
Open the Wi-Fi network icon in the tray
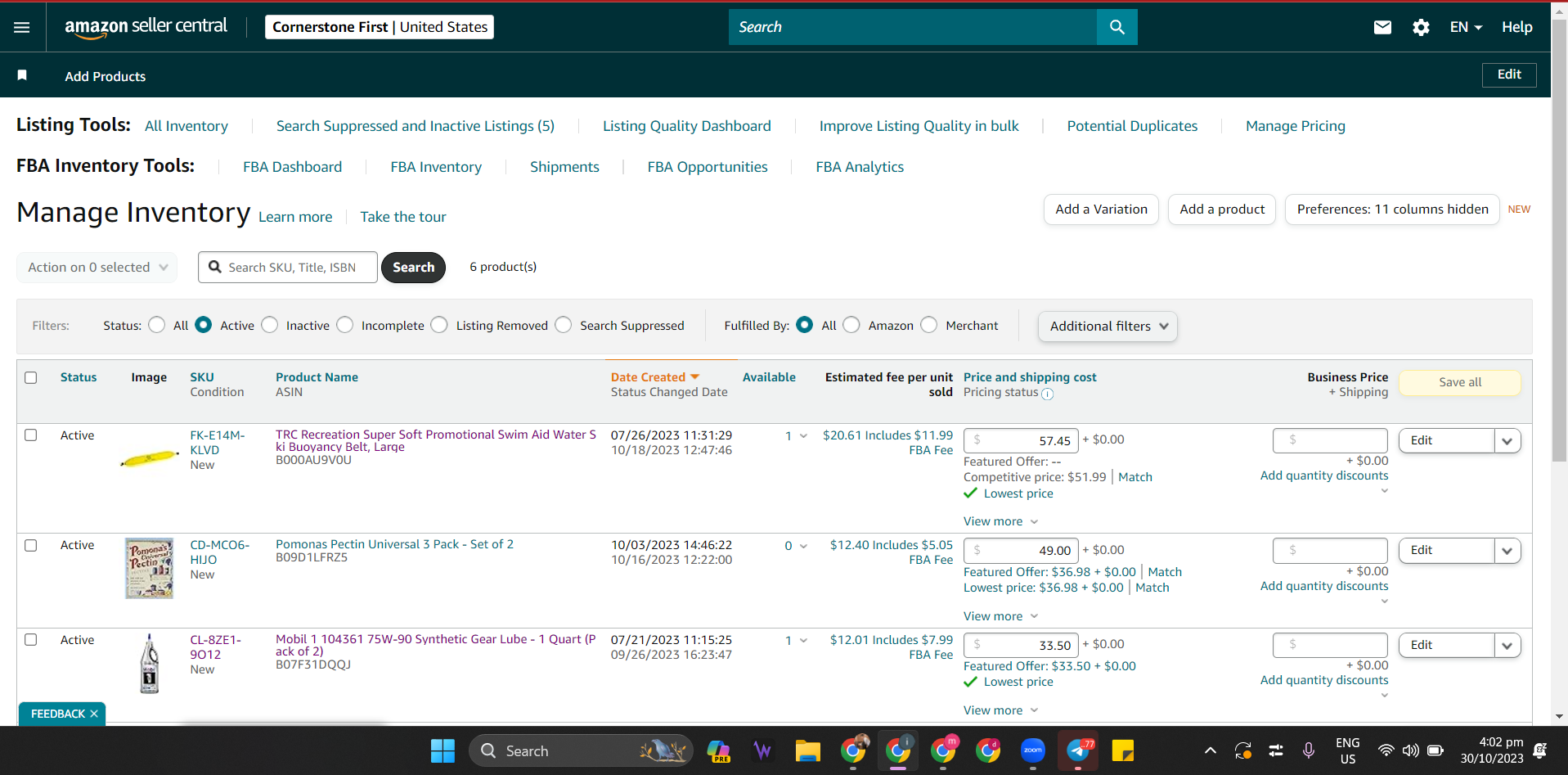[x=1386, y=750]
